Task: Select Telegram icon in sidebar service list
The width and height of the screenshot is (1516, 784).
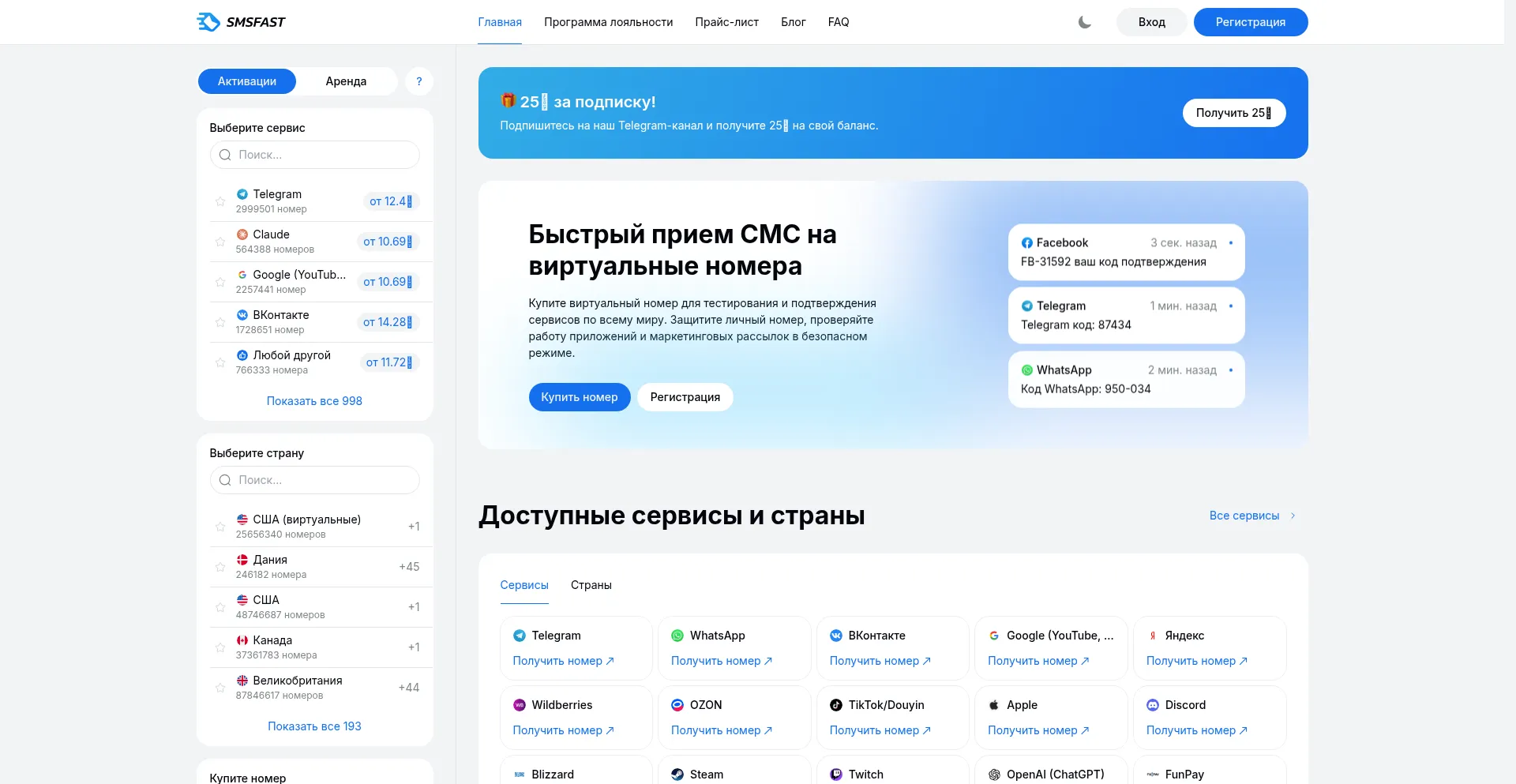Action: pos(242,194)
